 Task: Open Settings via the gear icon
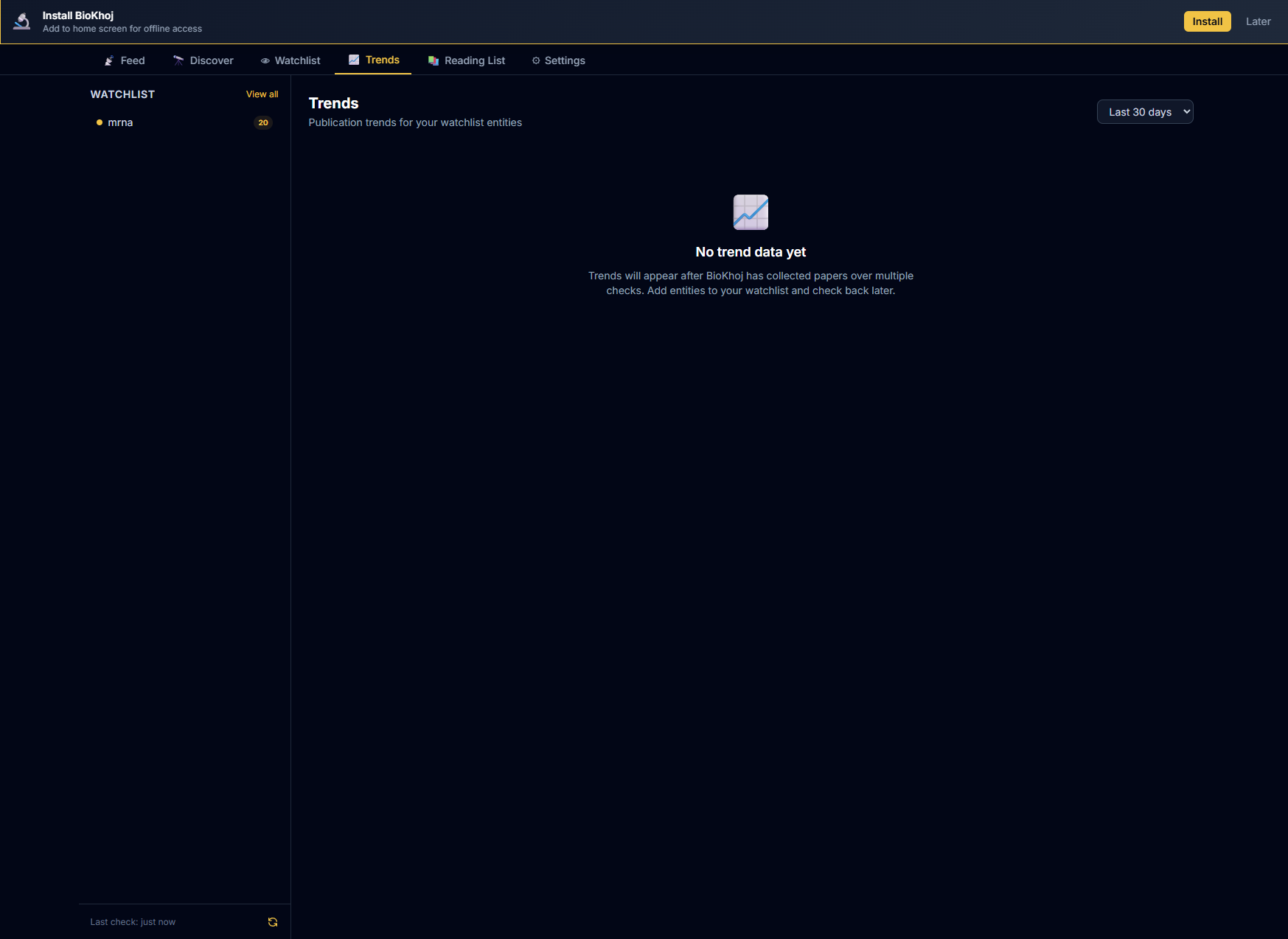click(x=535, y=60)
